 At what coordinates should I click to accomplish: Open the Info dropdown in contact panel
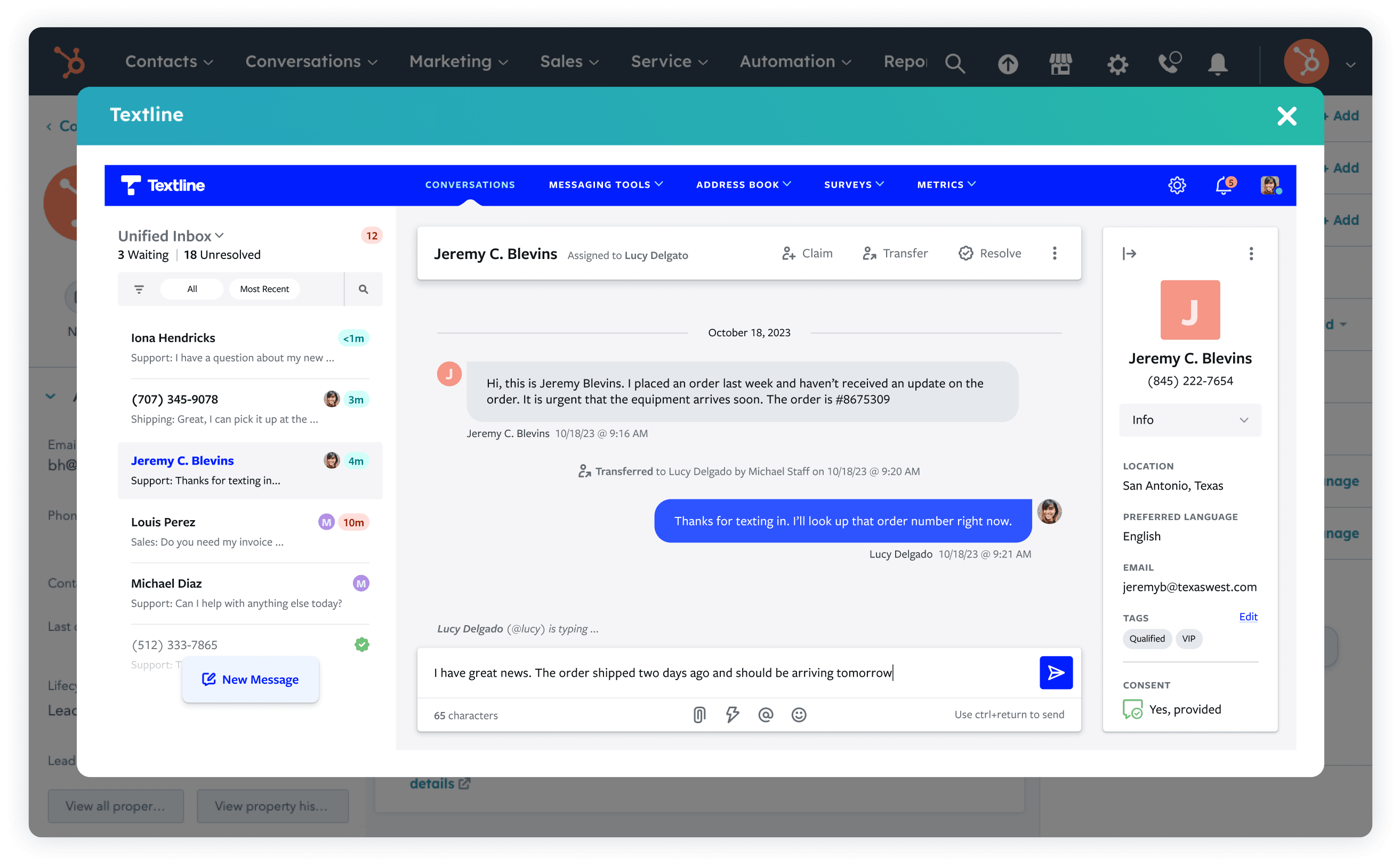pyautogui.click(x=1190, y=420)
